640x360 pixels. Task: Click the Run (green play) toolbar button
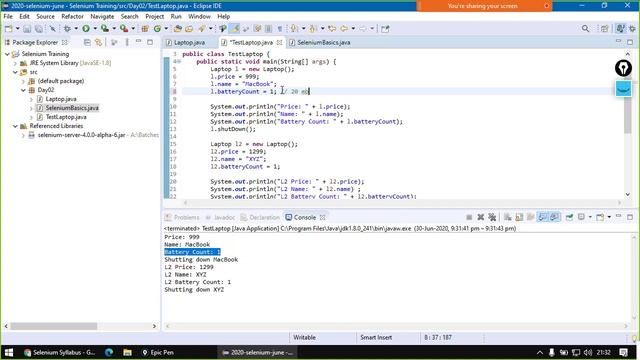click(86, 29)
